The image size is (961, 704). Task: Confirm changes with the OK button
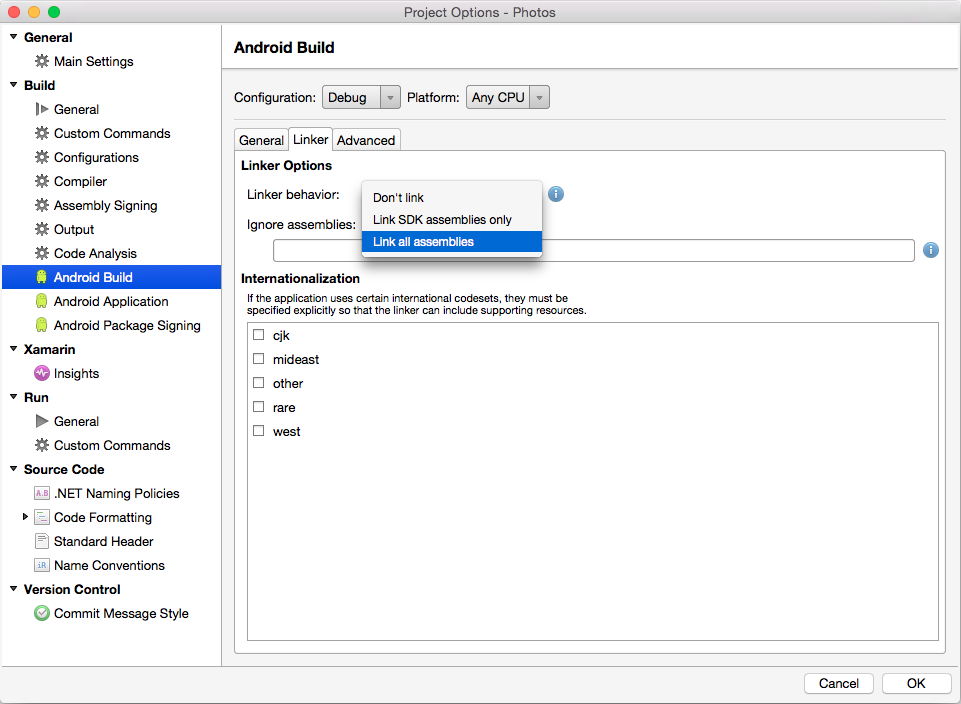pyautogui.click(x=916, y=683)
